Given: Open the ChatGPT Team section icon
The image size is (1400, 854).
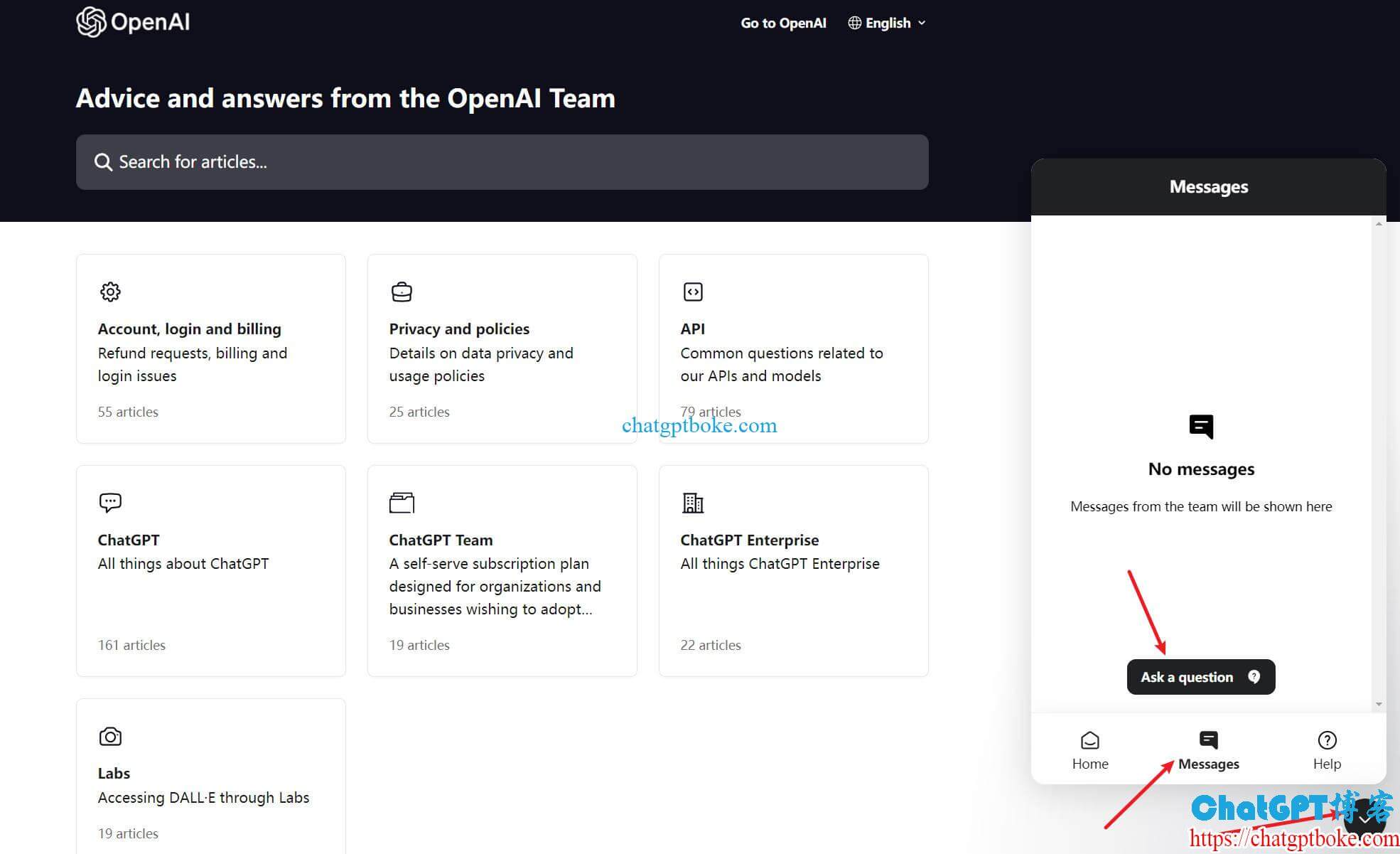Looking at the screenshot, I should (x=401, y=503).
